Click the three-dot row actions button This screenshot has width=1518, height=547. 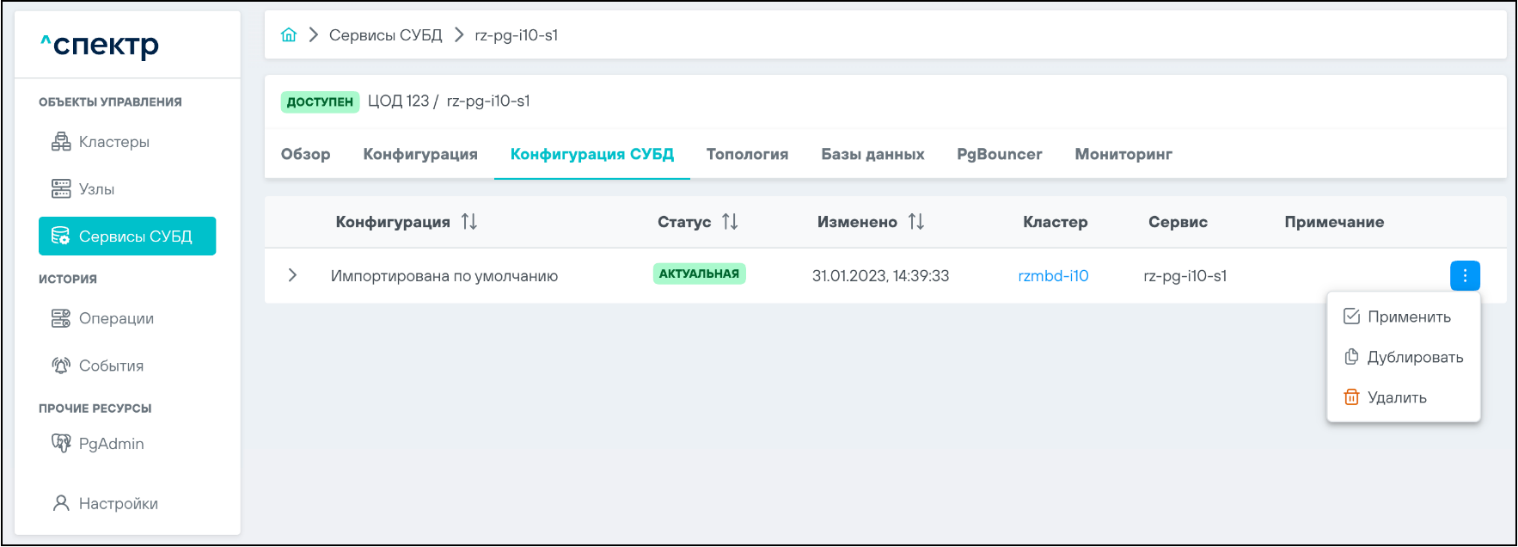(x=1464, y=276)
